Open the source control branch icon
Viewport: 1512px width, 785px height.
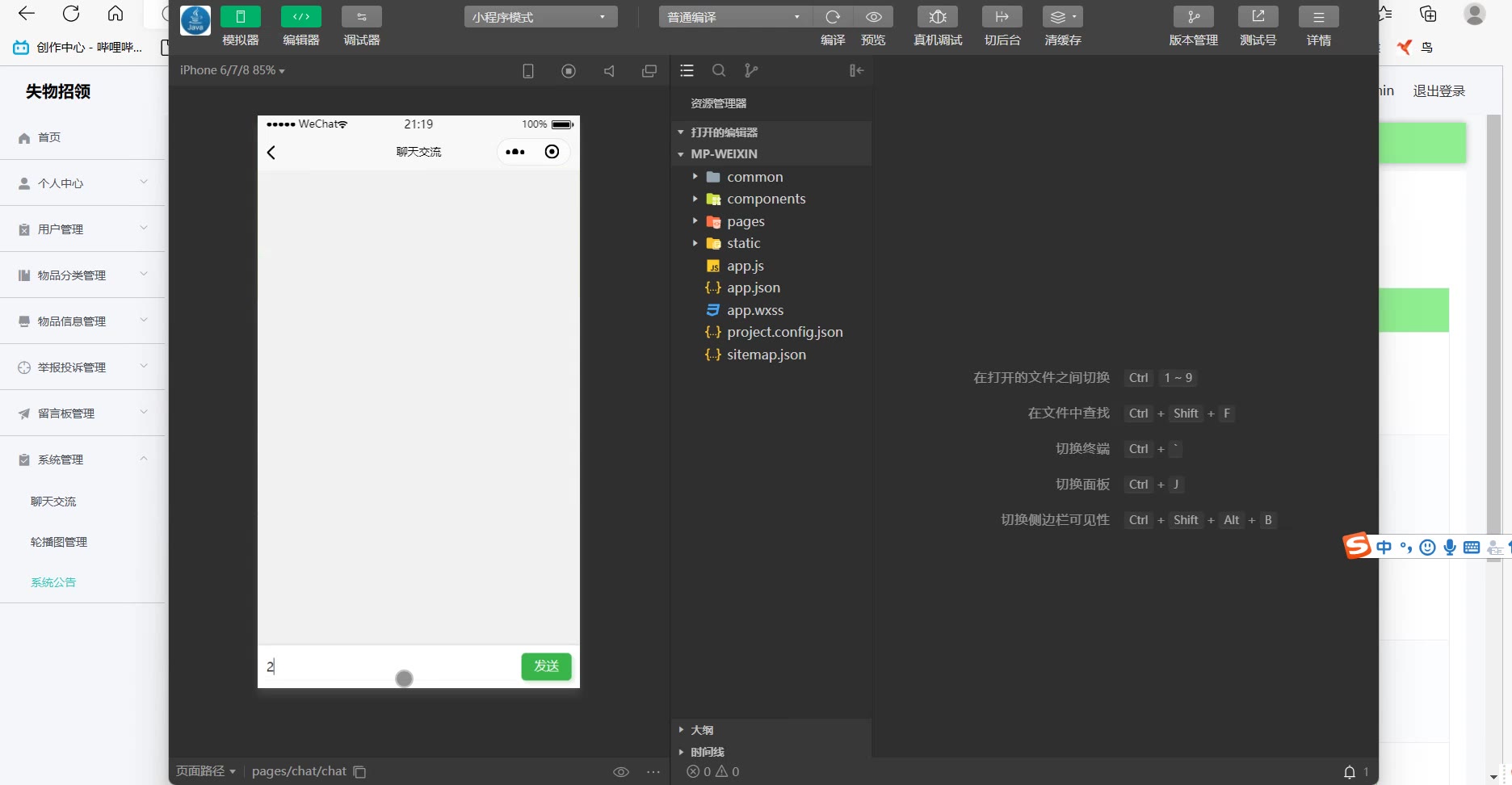click(x=751, y=71)
